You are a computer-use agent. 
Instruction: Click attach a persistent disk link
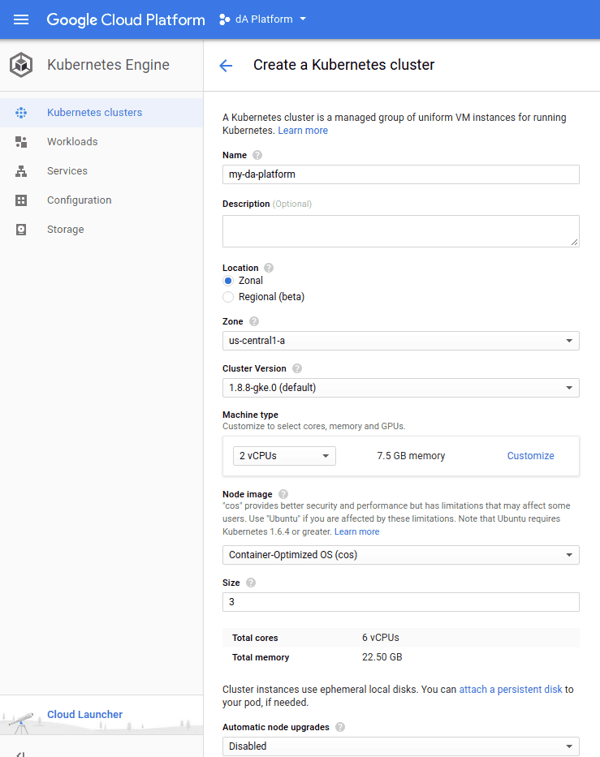[511, 689]
